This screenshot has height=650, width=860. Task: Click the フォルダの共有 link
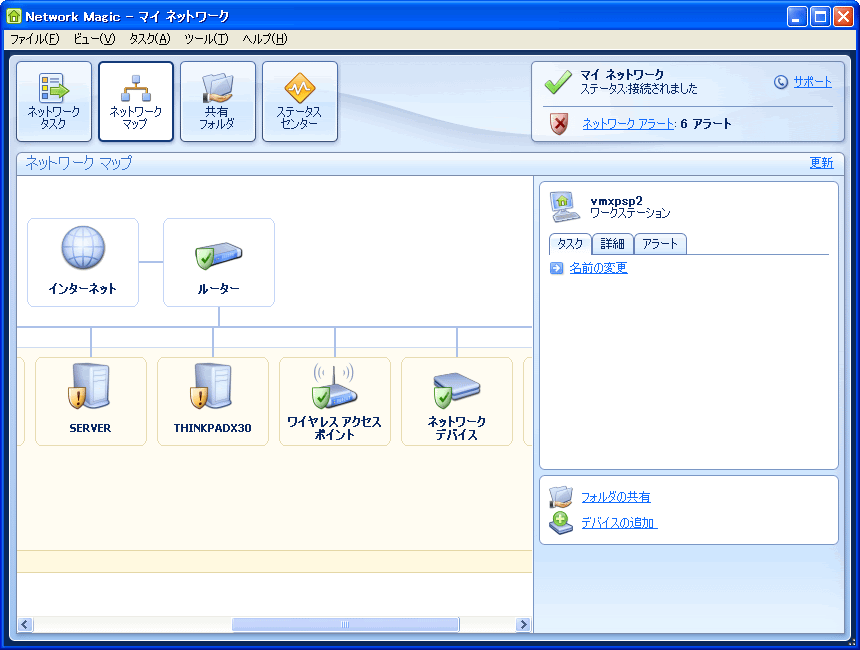click(x=615, y=498)
